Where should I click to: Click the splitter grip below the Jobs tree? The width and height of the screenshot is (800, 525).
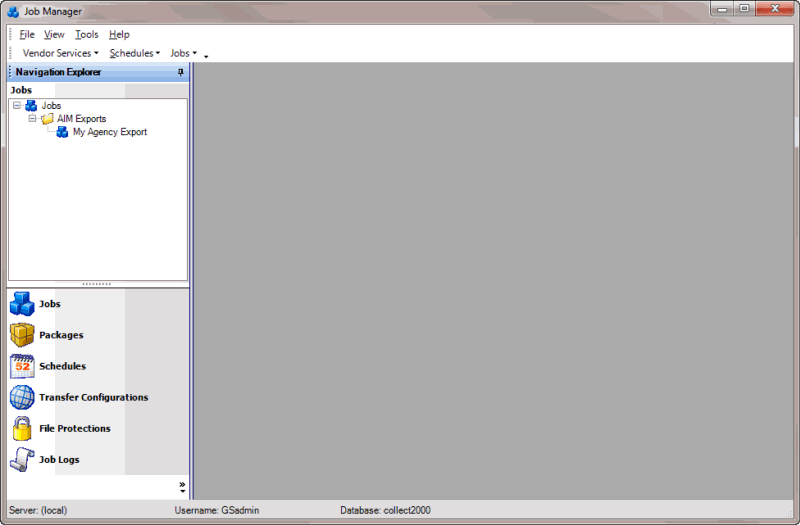tap(97, 284)
